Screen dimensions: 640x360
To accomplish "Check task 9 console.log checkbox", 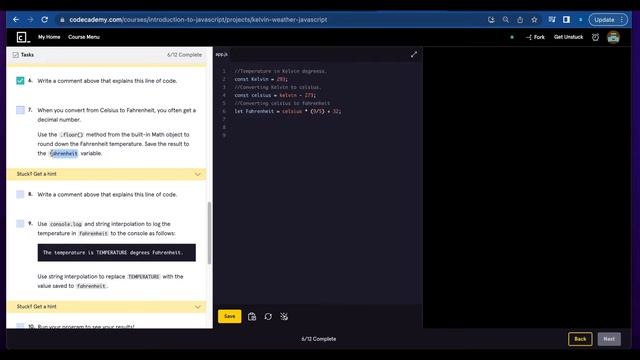I will pyautogui.click(x=20, y=224).
